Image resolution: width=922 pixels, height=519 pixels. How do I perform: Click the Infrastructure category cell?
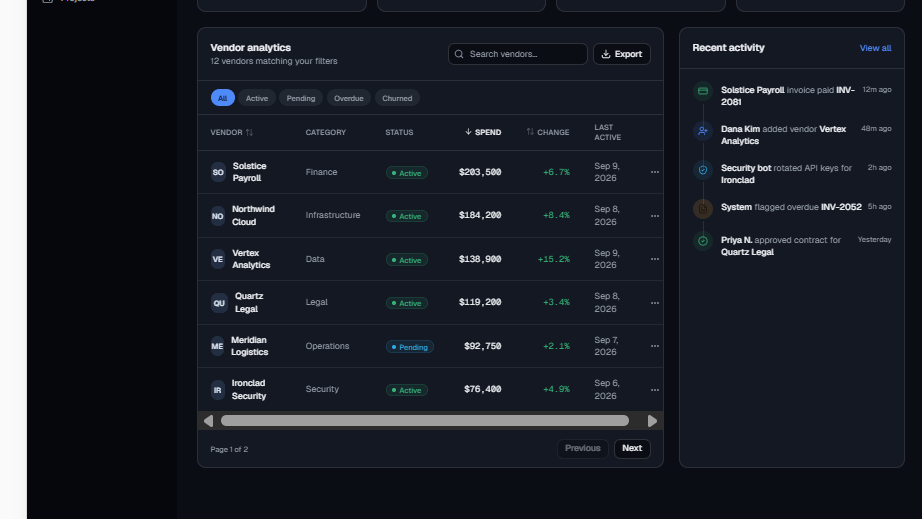click(333, 215)
